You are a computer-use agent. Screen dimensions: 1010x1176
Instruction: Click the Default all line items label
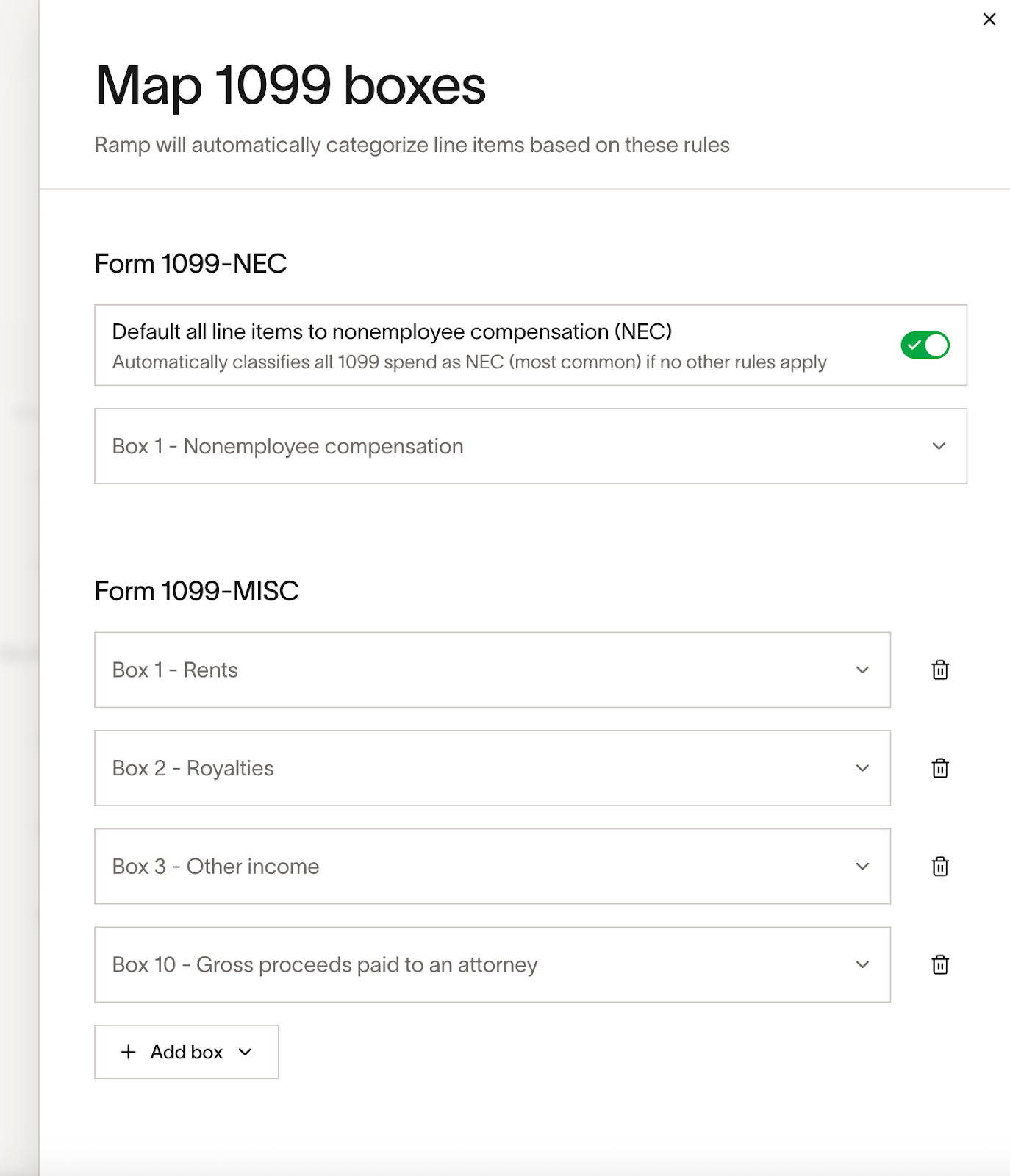pyautogui.click(x=392, y=331)
